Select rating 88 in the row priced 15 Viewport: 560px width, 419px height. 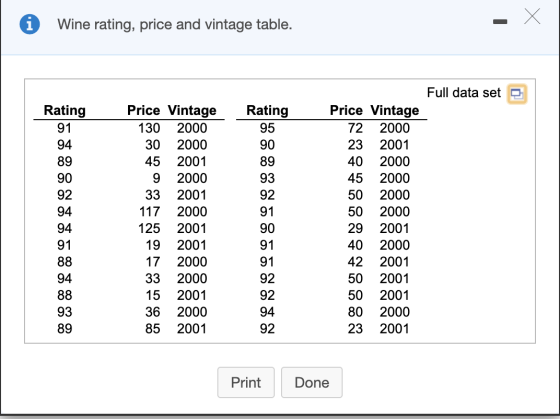tap(64, 295)
